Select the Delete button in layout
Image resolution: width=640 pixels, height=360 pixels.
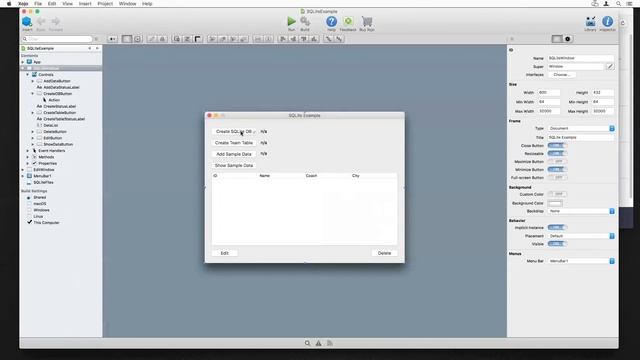click(384, 253)
